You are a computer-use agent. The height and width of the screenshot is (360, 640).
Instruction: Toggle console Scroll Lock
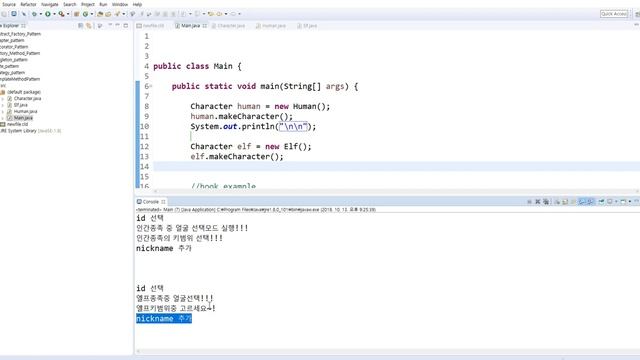point(565,202)
